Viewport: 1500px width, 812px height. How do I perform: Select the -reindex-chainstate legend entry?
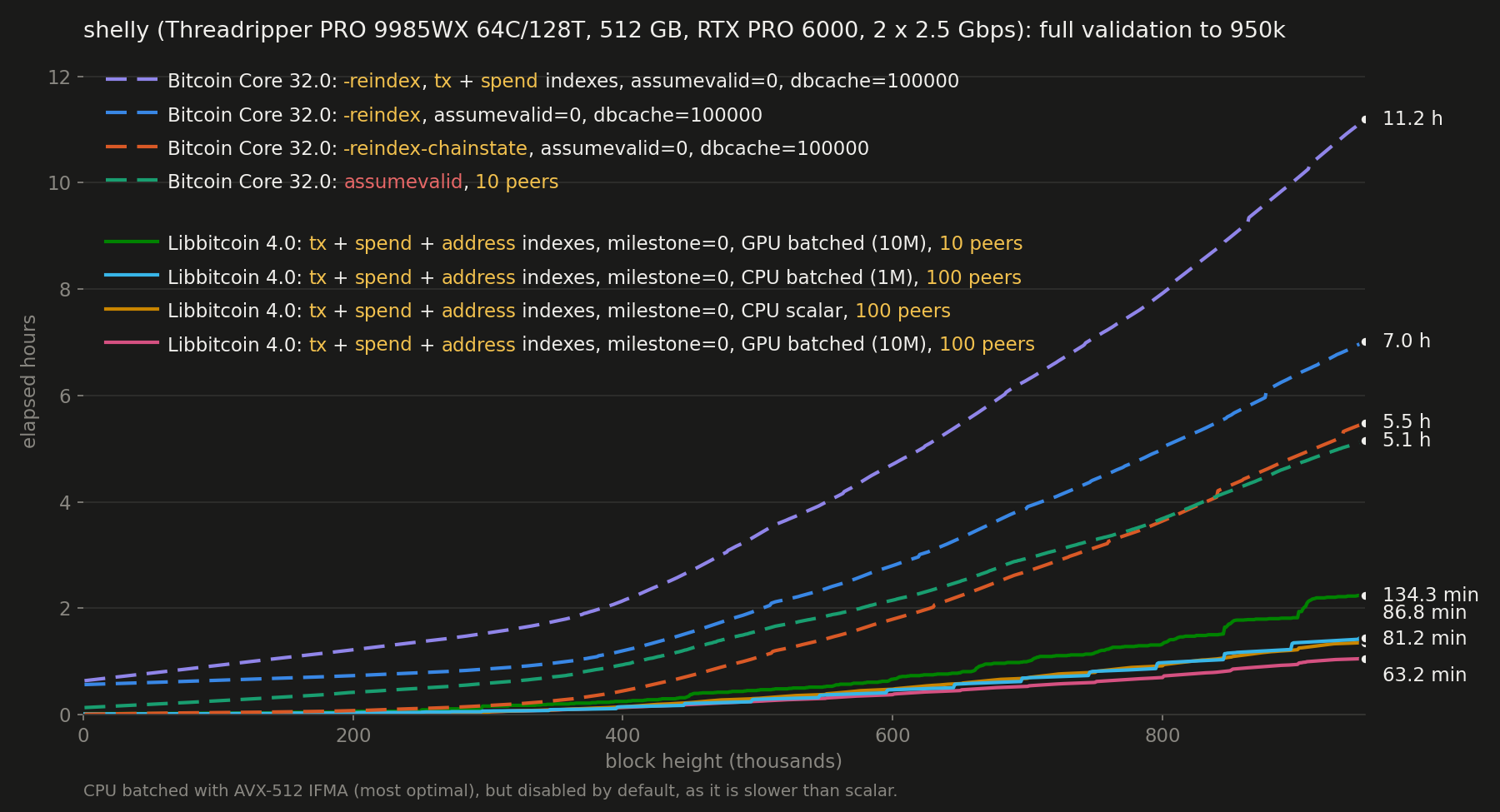click(518, 148)
